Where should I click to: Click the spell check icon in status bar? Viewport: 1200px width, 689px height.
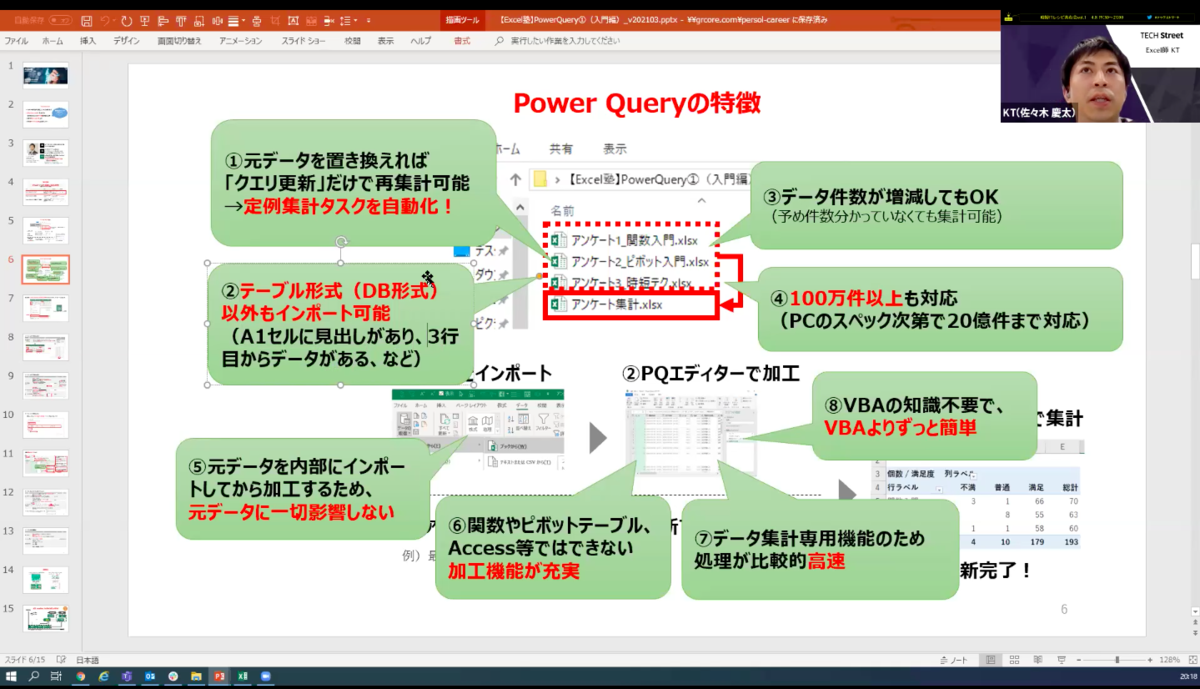tap(61, 660)
